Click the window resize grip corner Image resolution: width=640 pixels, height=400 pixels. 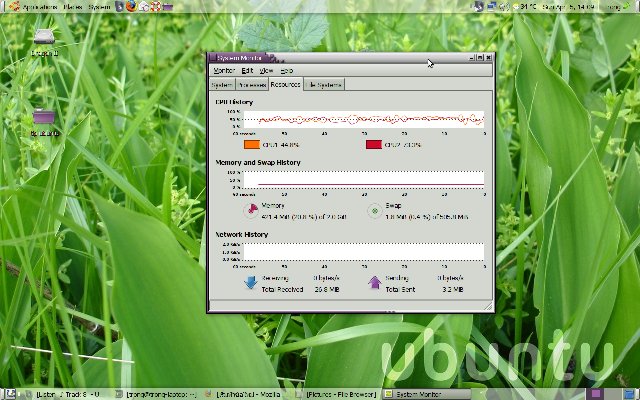[x=488, y=306]
